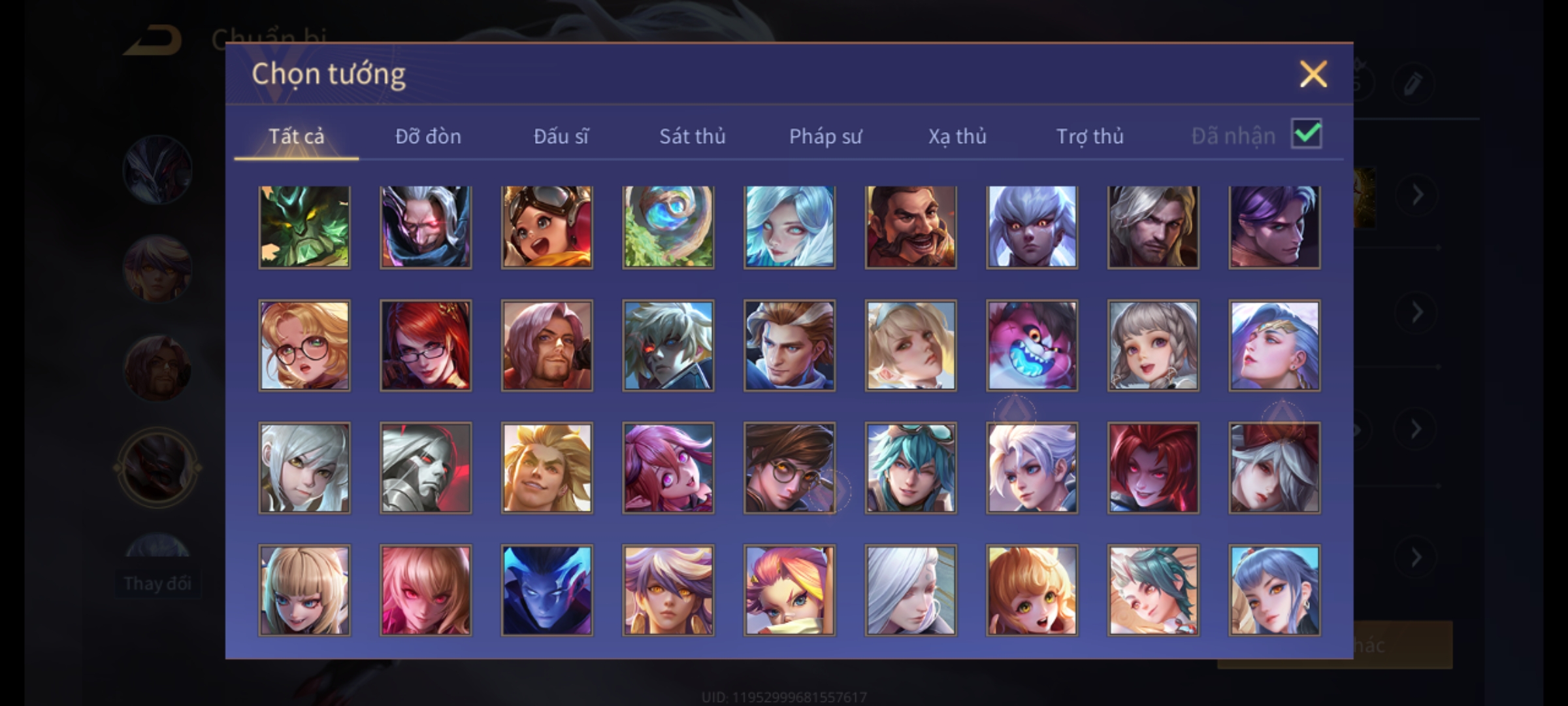Open the Trợ thủ tab
The image size is (1568, 706).
coord(1090,136)
